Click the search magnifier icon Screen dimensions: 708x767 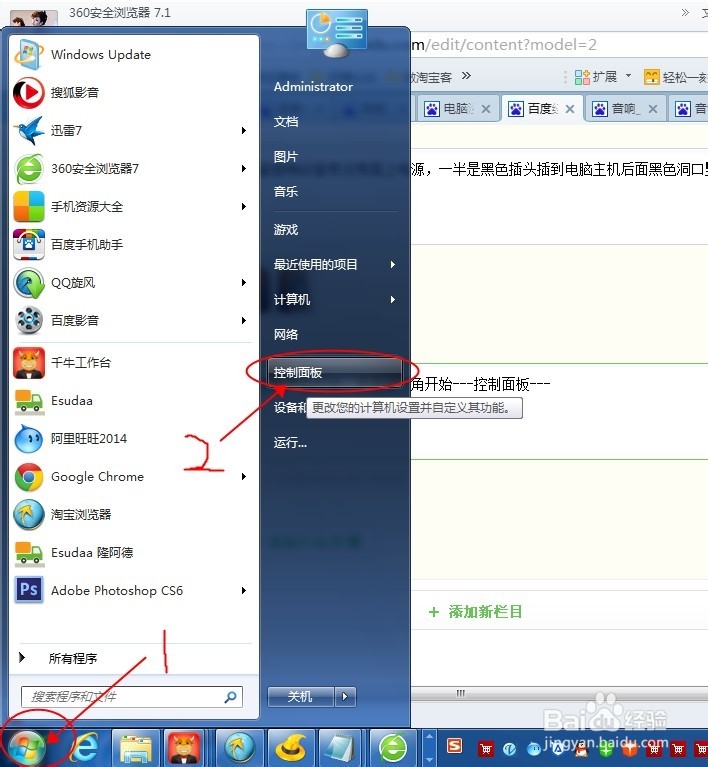point(230,697)
